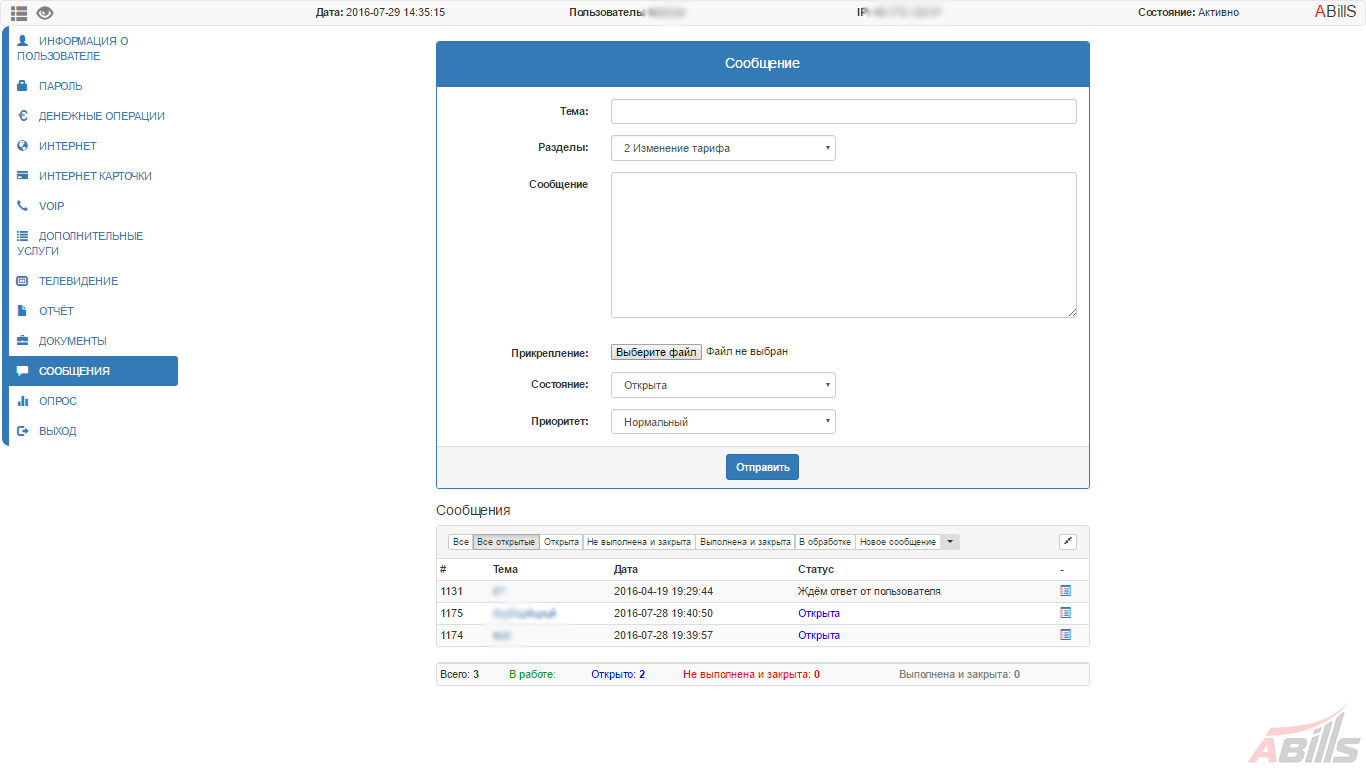Select the Все filter tab

(x=460, y=542)
